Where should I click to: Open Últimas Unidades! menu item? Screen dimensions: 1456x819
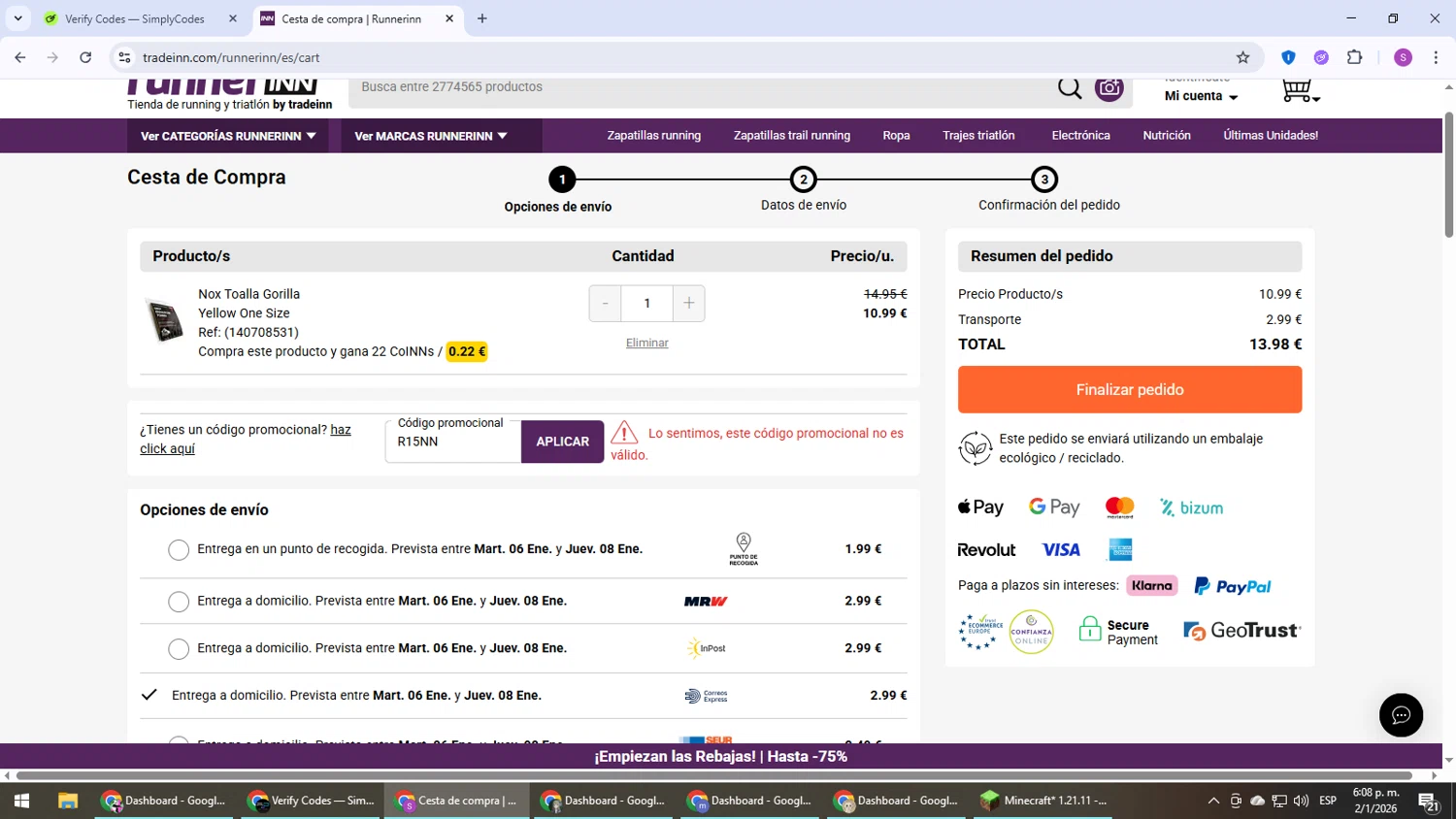click(x=1271, y=136)
